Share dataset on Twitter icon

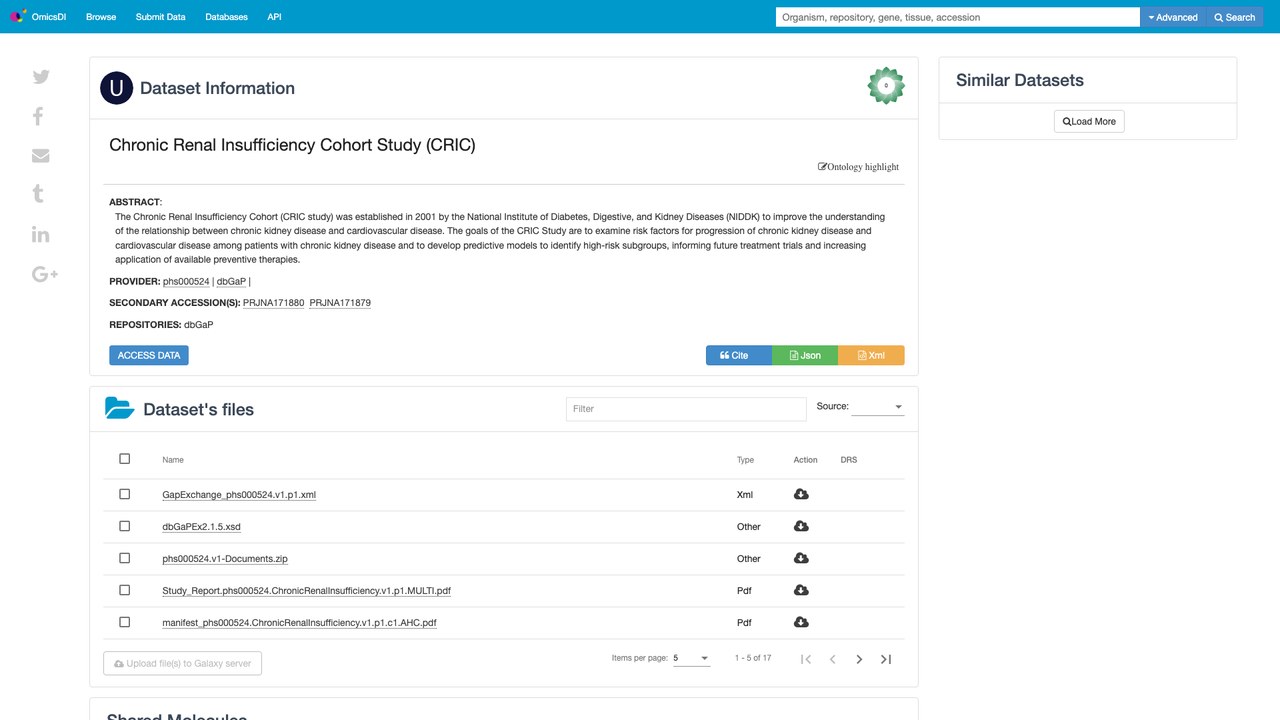pyautogui.click(x=41, y=77)
